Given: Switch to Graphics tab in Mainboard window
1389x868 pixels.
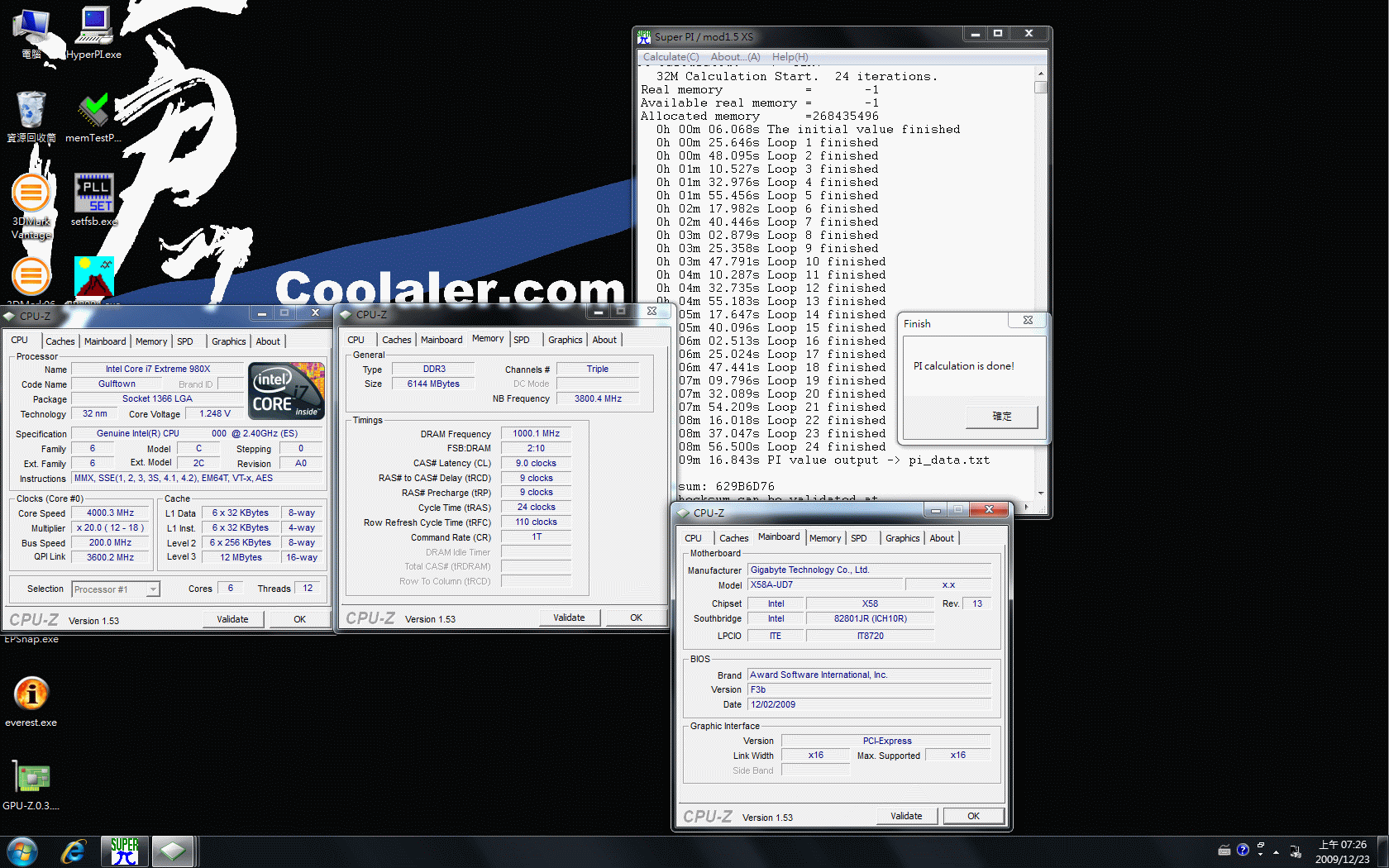Looking at the screenshot, I should click(x=902, y=538).
